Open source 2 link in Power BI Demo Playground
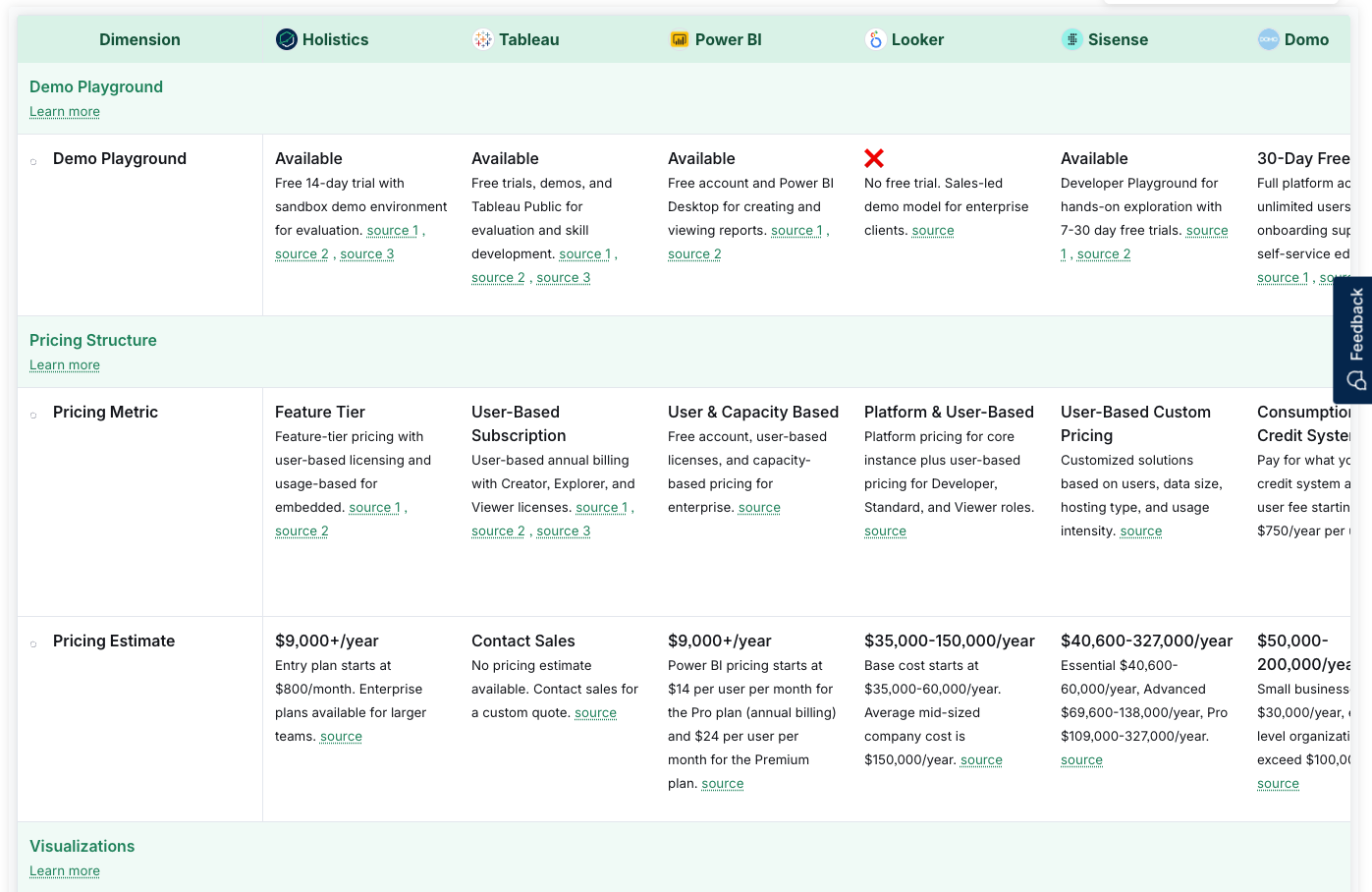 coord(695,254)
